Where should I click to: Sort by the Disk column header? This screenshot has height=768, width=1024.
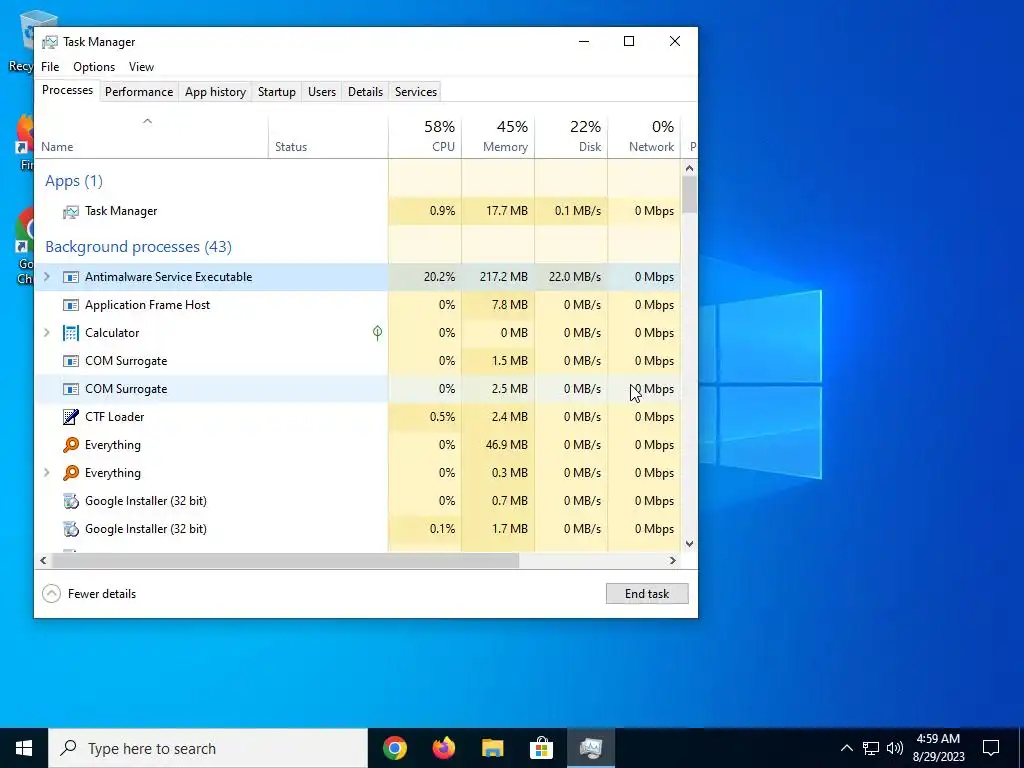pos(571,137)
